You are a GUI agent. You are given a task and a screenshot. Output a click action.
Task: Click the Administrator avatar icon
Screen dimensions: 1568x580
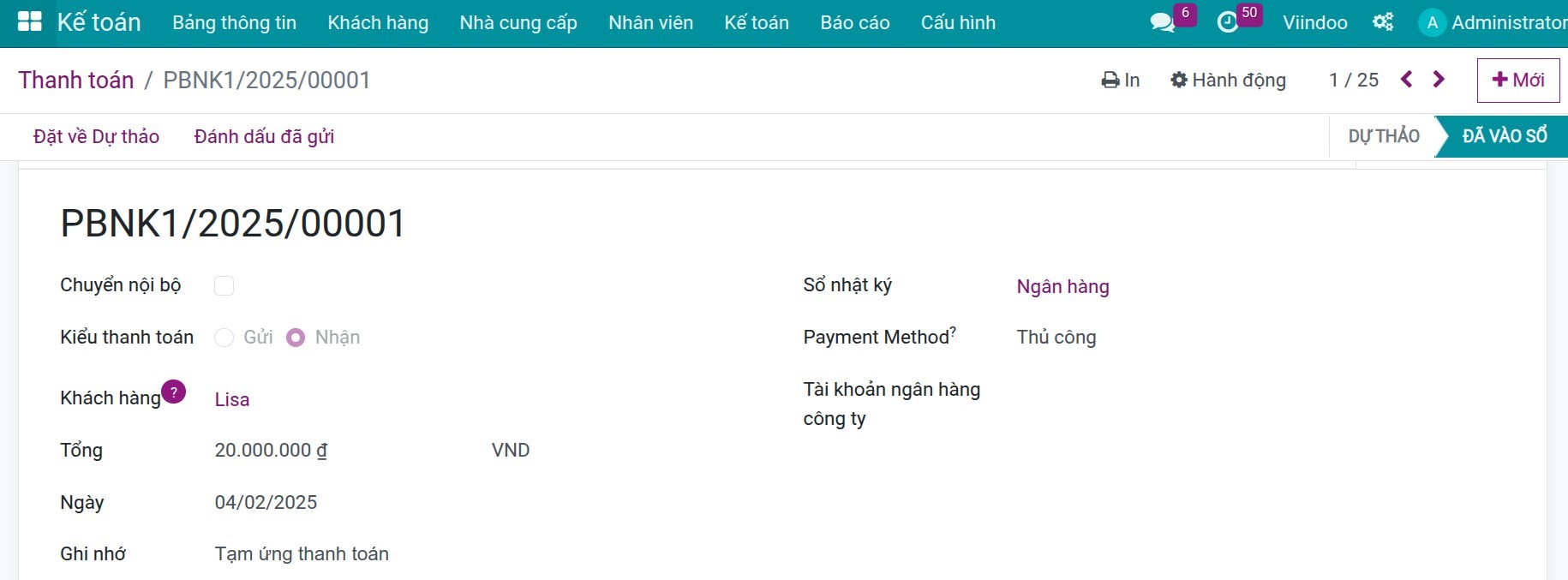[1433, 23]
